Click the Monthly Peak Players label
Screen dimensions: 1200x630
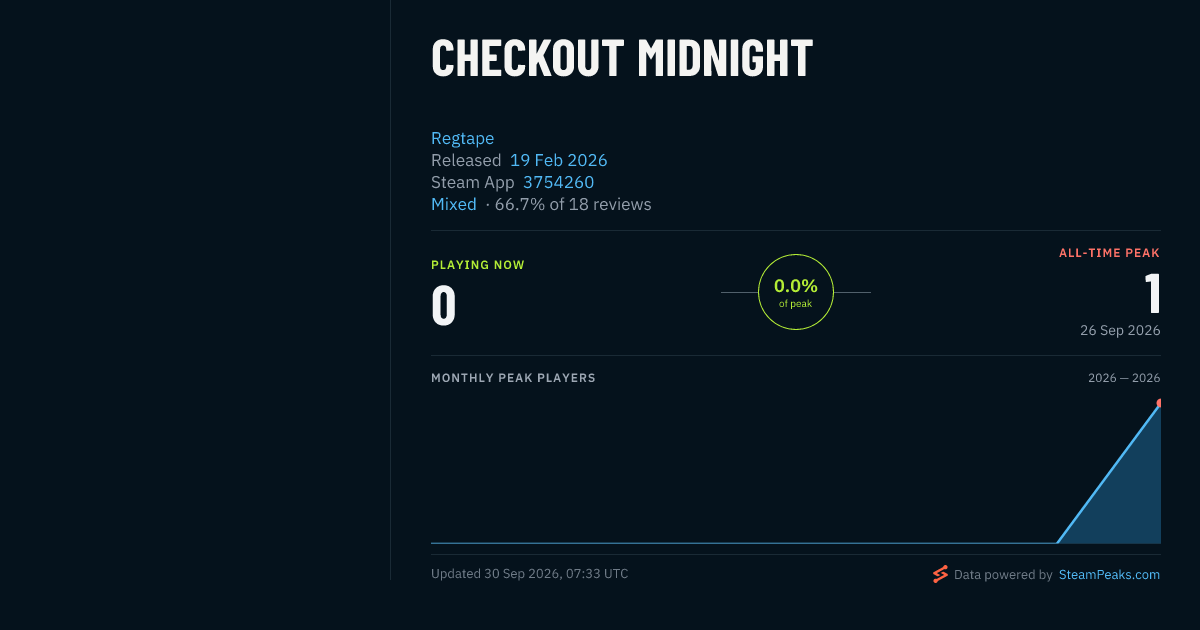[x=513, y=378]
